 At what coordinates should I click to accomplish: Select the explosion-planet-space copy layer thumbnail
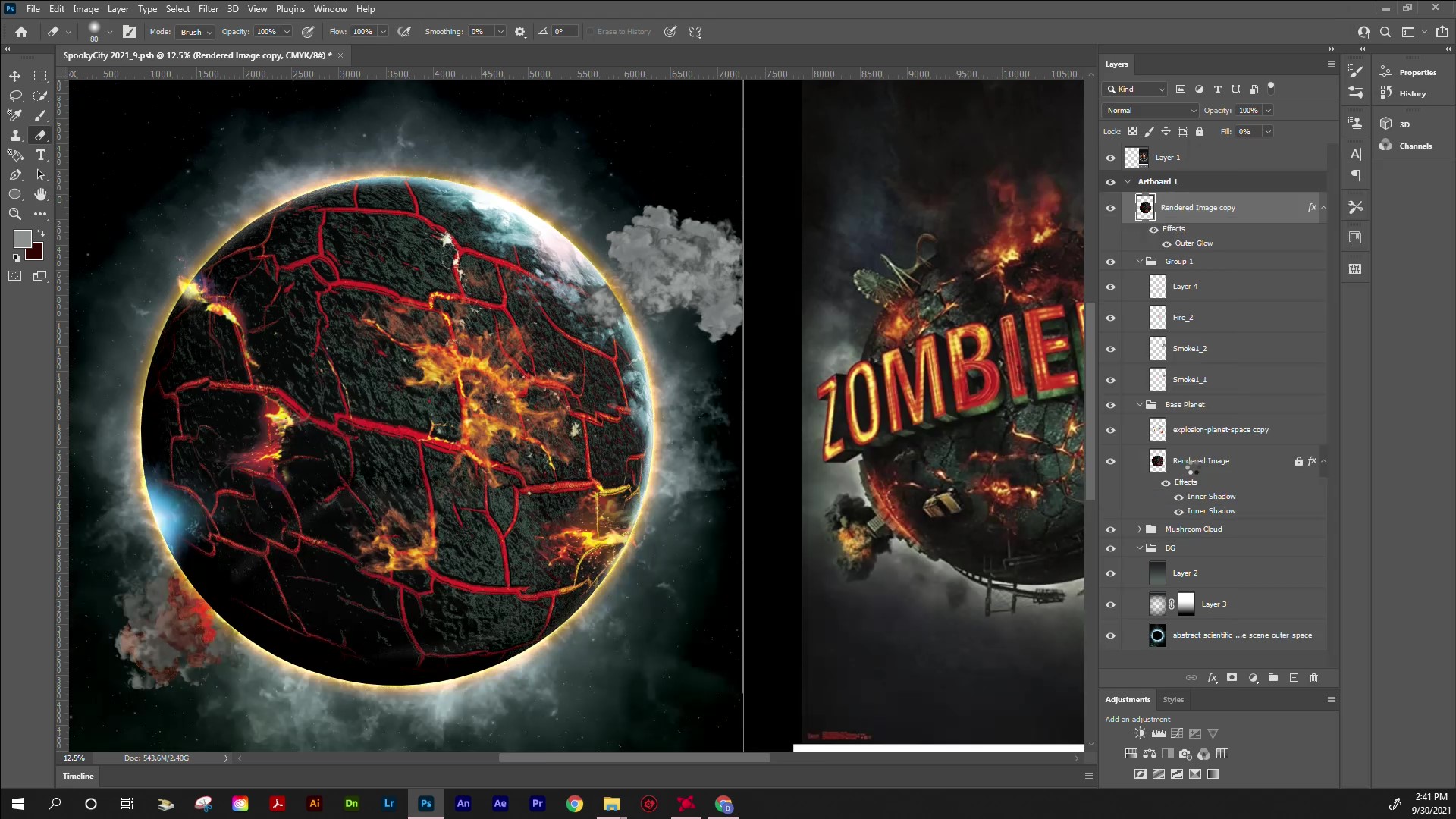point(1157,430)
